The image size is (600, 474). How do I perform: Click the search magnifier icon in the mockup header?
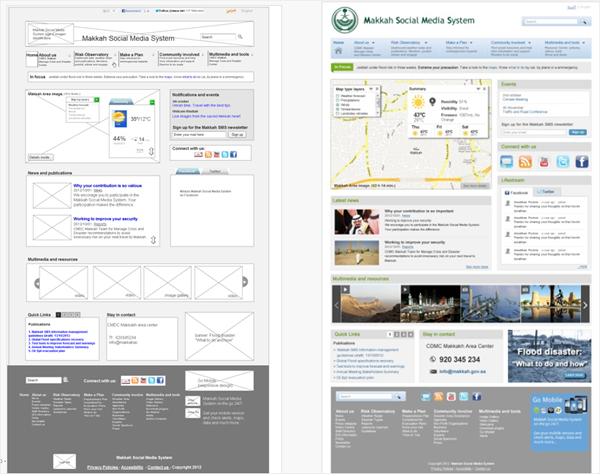coord(241,37)
